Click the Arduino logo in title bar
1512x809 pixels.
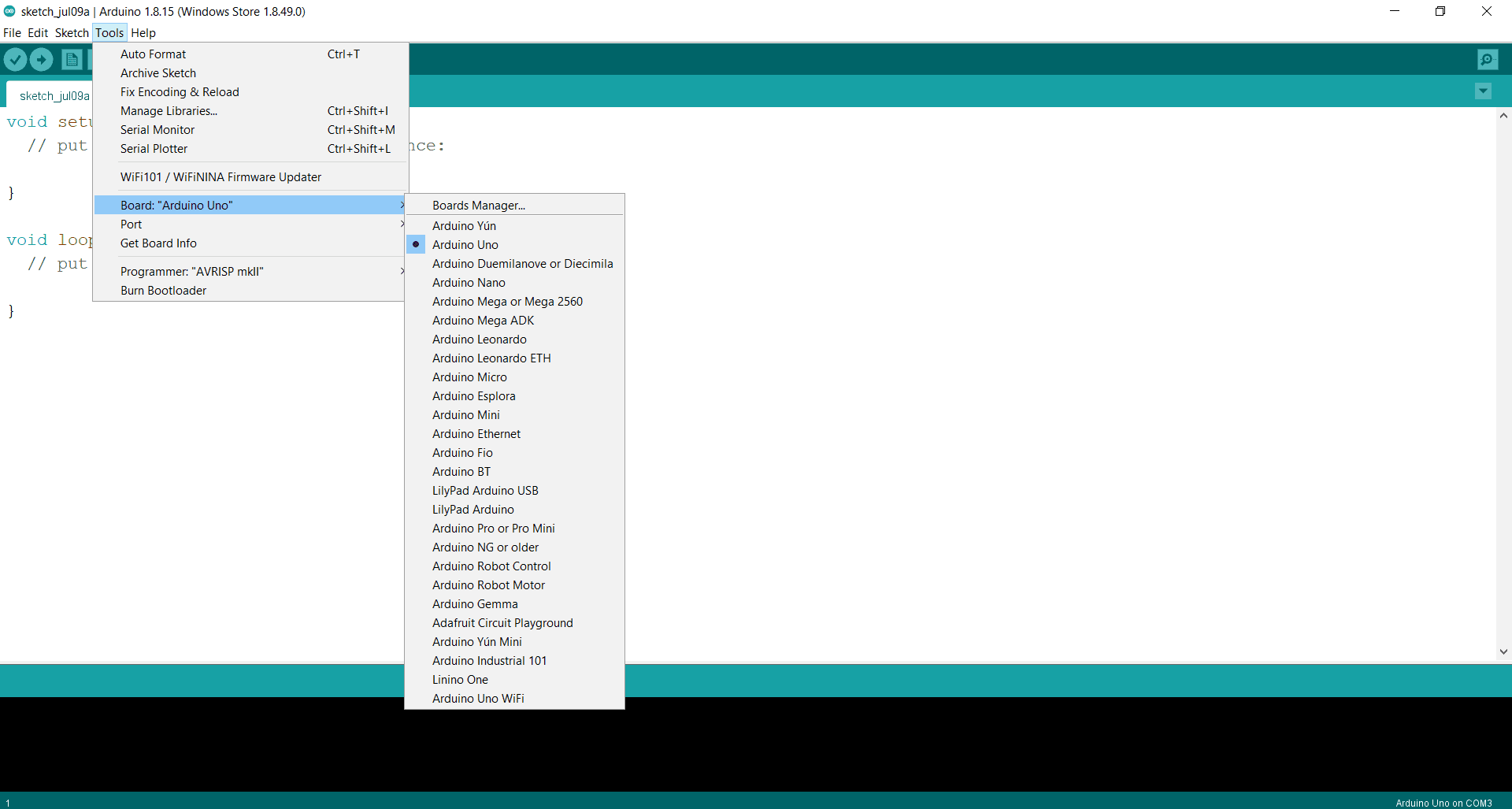click(9, 11)
